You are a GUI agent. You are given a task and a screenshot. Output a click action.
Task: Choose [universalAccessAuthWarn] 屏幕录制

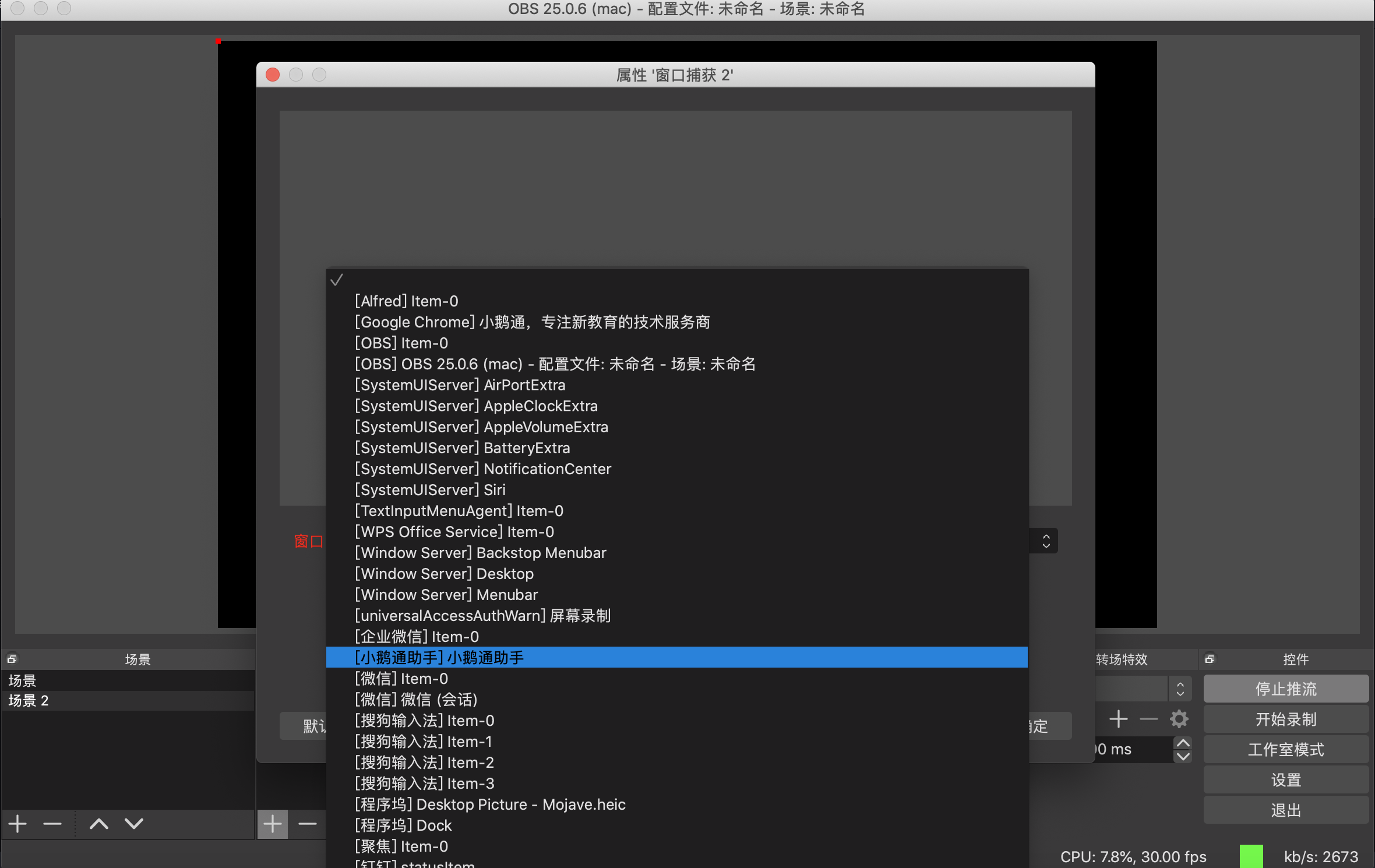[x=677, y=616]
